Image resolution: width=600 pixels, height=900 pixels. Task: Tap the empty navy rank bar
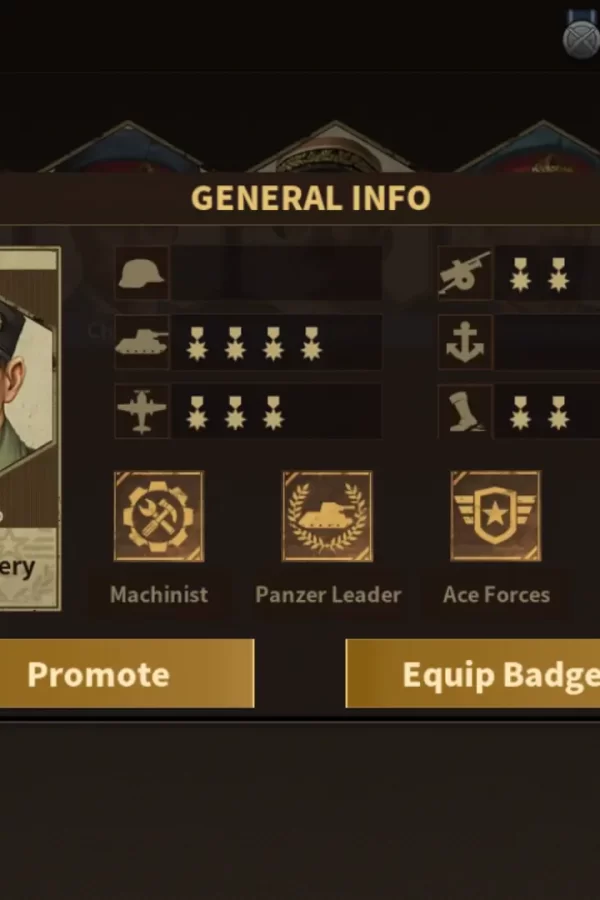(548, 343)
